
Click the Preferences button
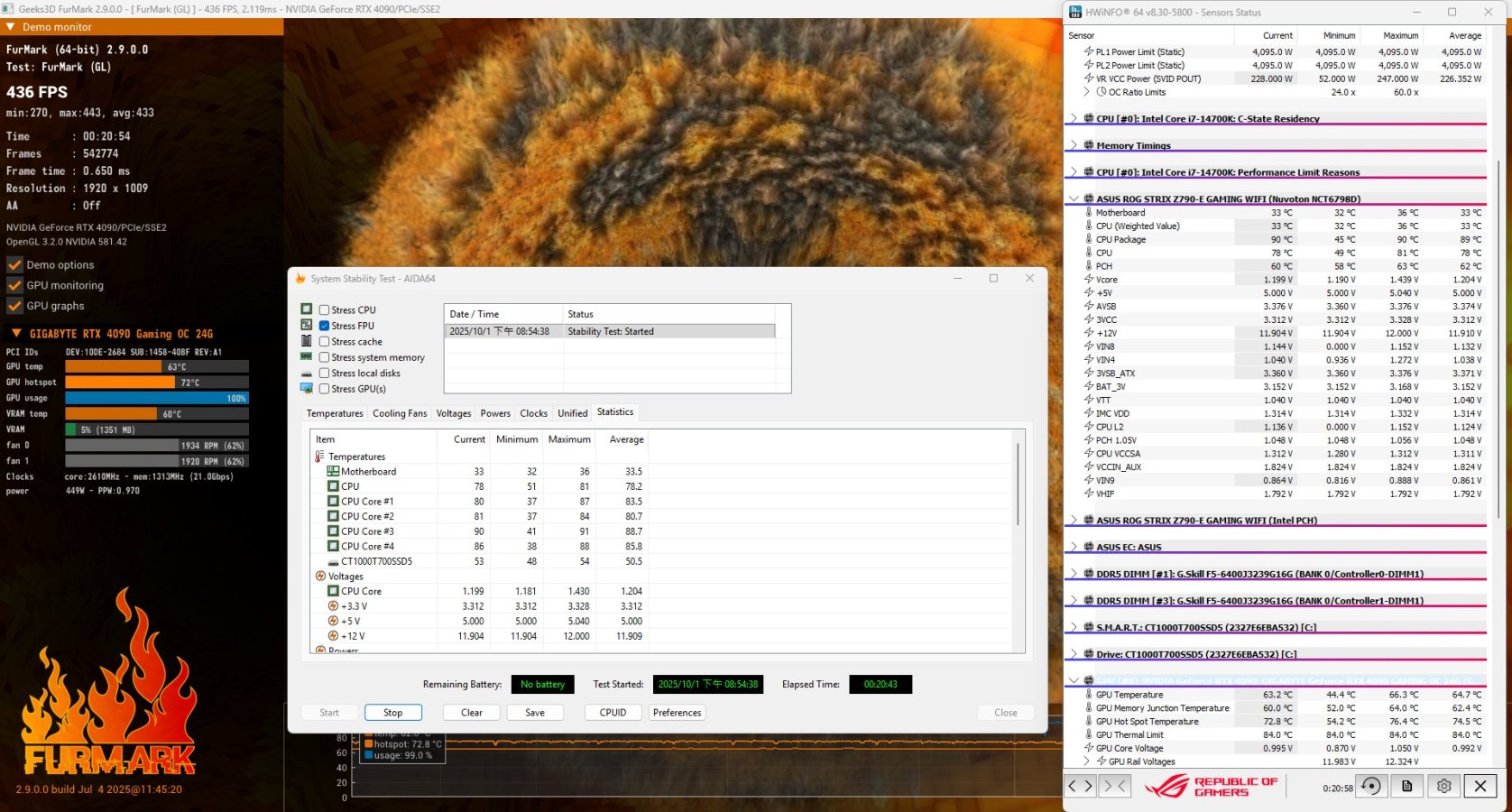[677, 713]
